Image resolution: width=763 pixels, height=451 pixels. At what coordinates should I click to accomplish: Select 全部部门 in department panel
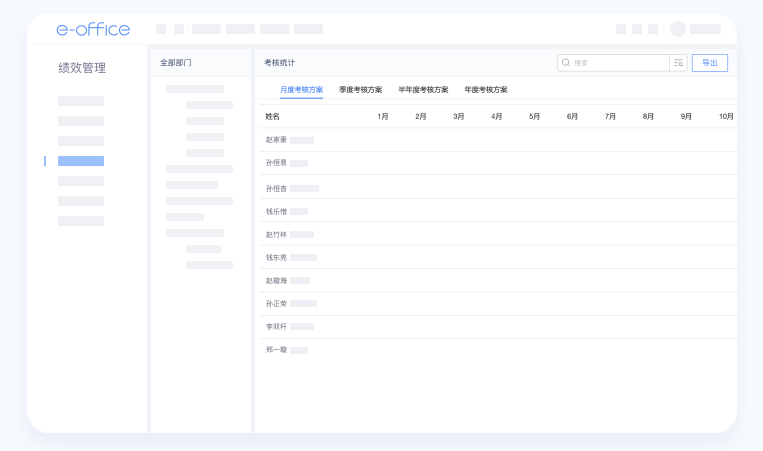point(176,62)
